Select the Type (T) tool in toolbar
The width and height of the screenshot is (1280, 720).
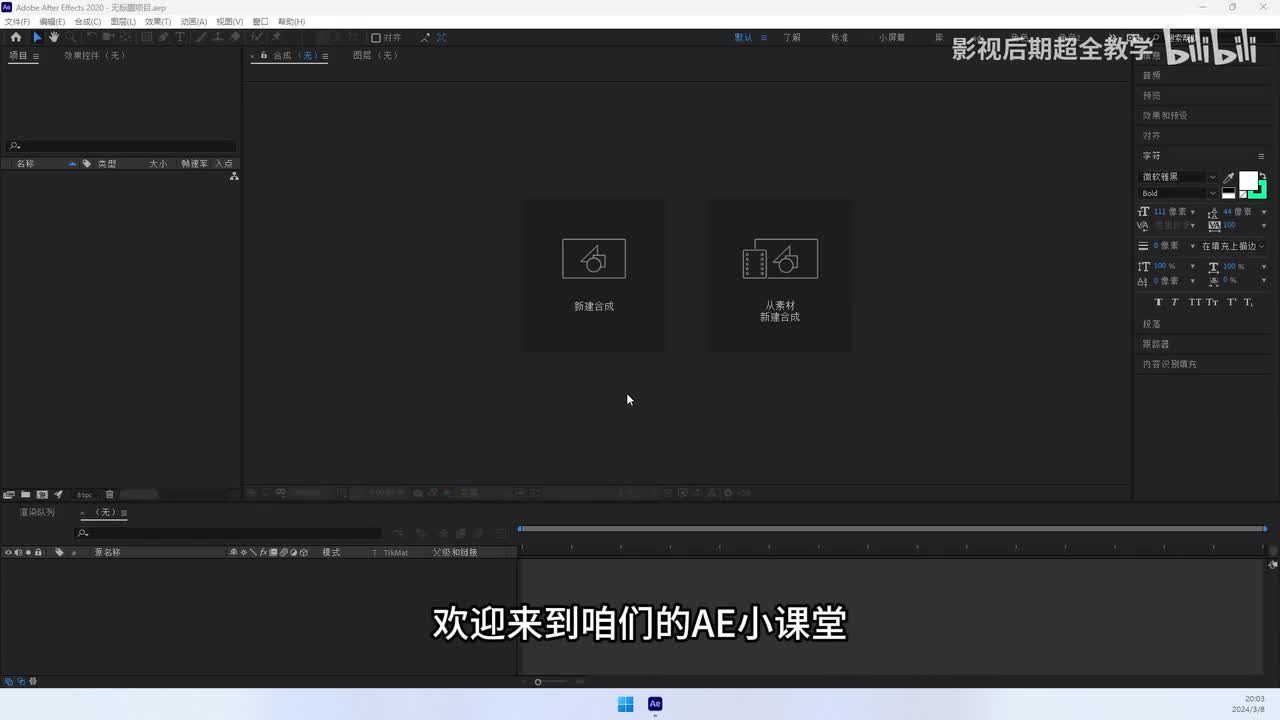180,37
